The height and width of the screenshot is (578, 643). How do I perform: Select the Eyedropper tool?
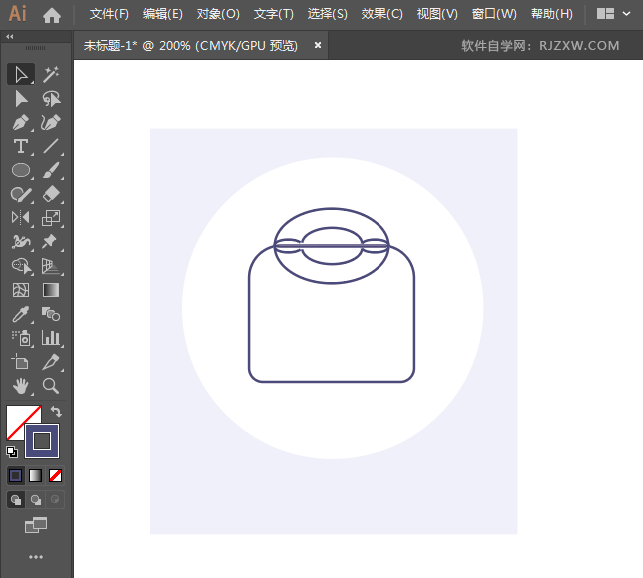(21, 314)
